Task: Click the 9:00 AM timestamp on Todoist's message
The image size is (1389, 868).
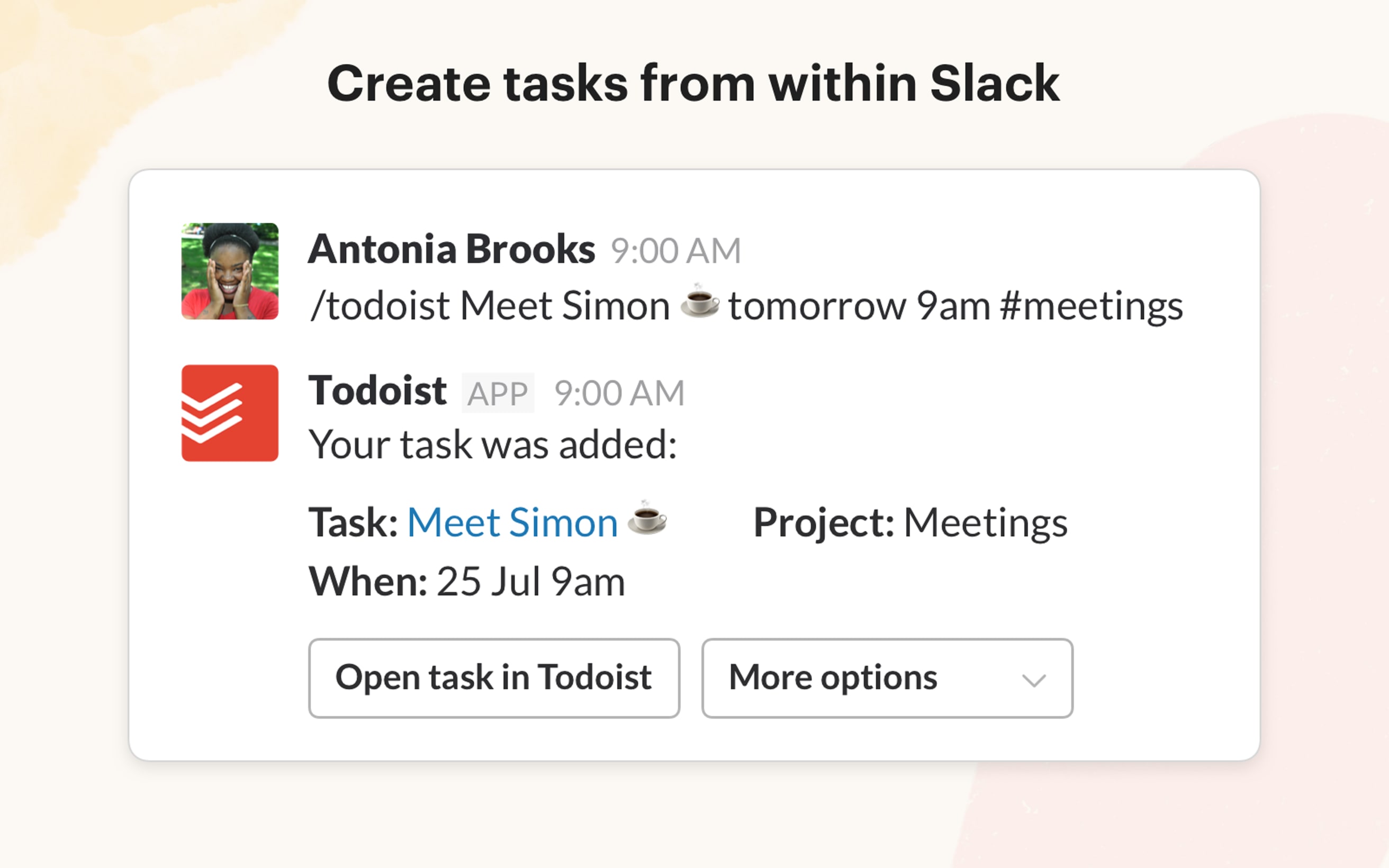Action: tap(618, 392)
